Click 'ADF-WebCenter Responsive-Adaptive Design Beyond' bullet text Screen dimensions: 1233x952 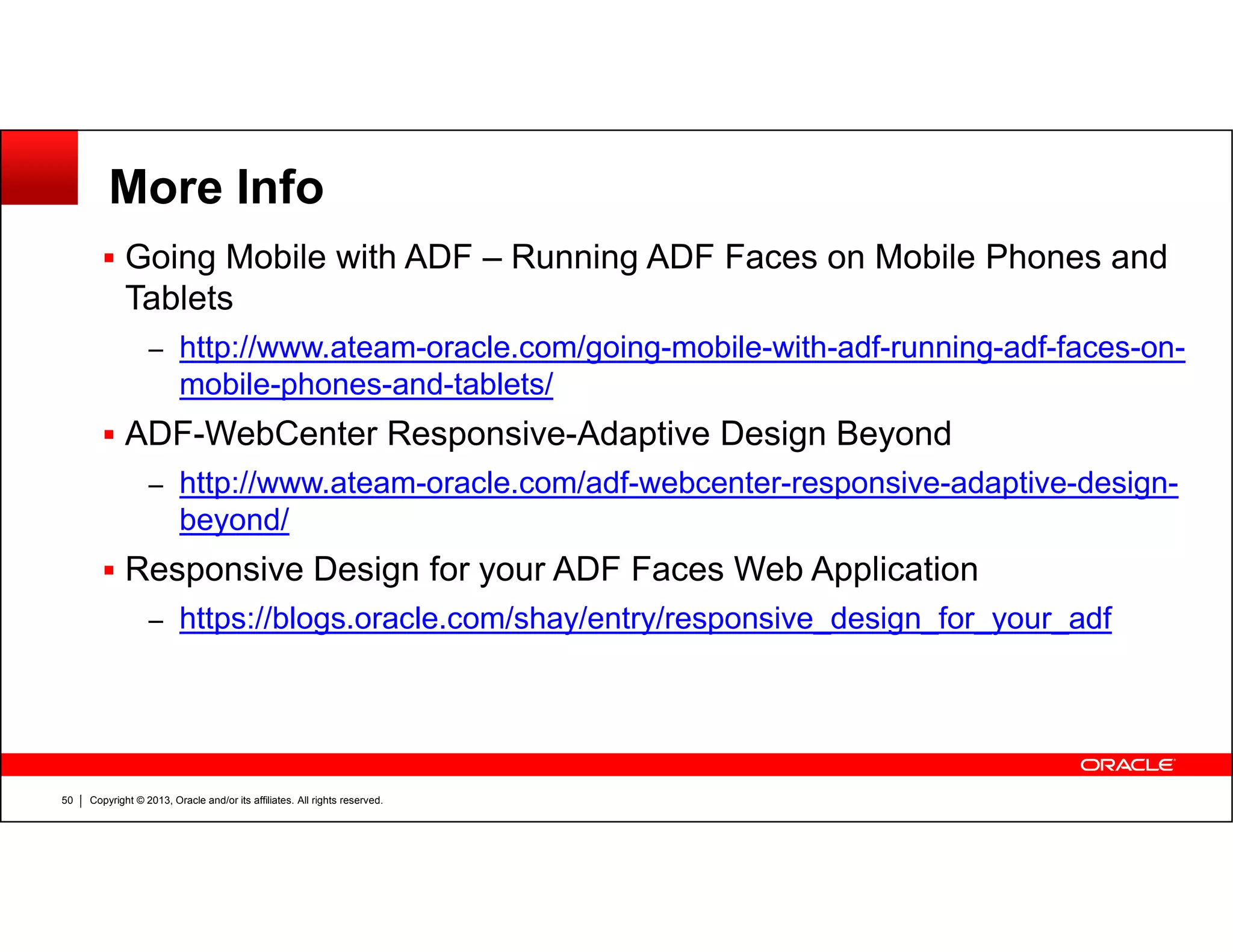pos(538,434)
